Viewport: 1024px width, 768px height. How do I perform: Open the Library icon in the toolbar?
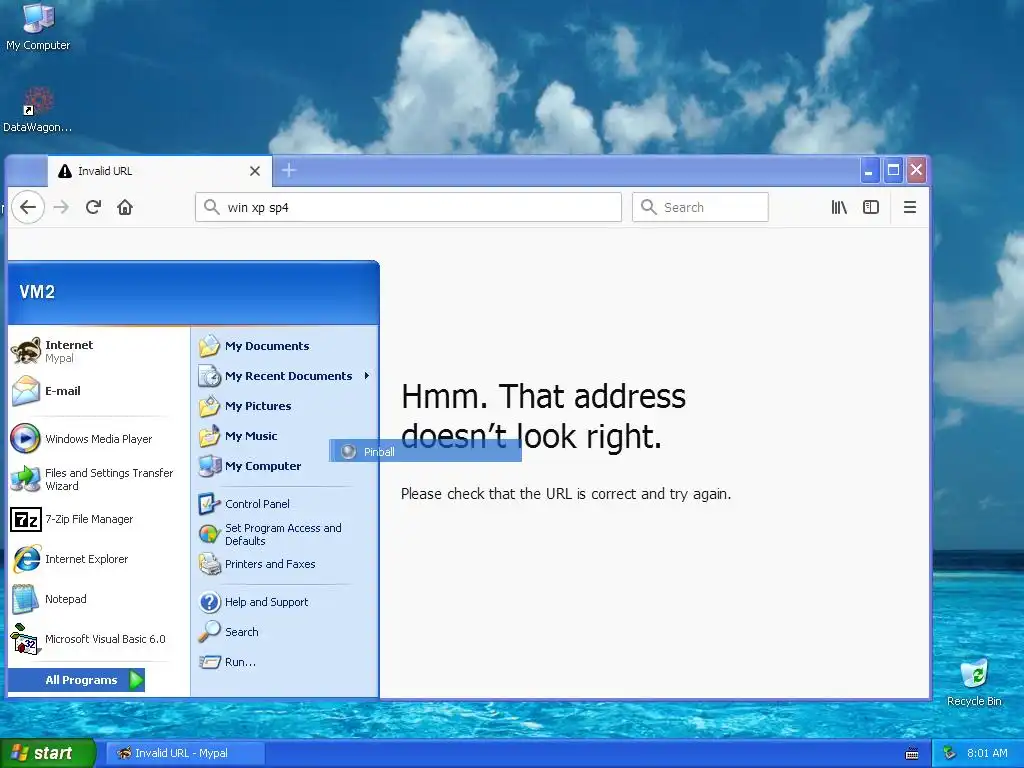click(839, 207)
